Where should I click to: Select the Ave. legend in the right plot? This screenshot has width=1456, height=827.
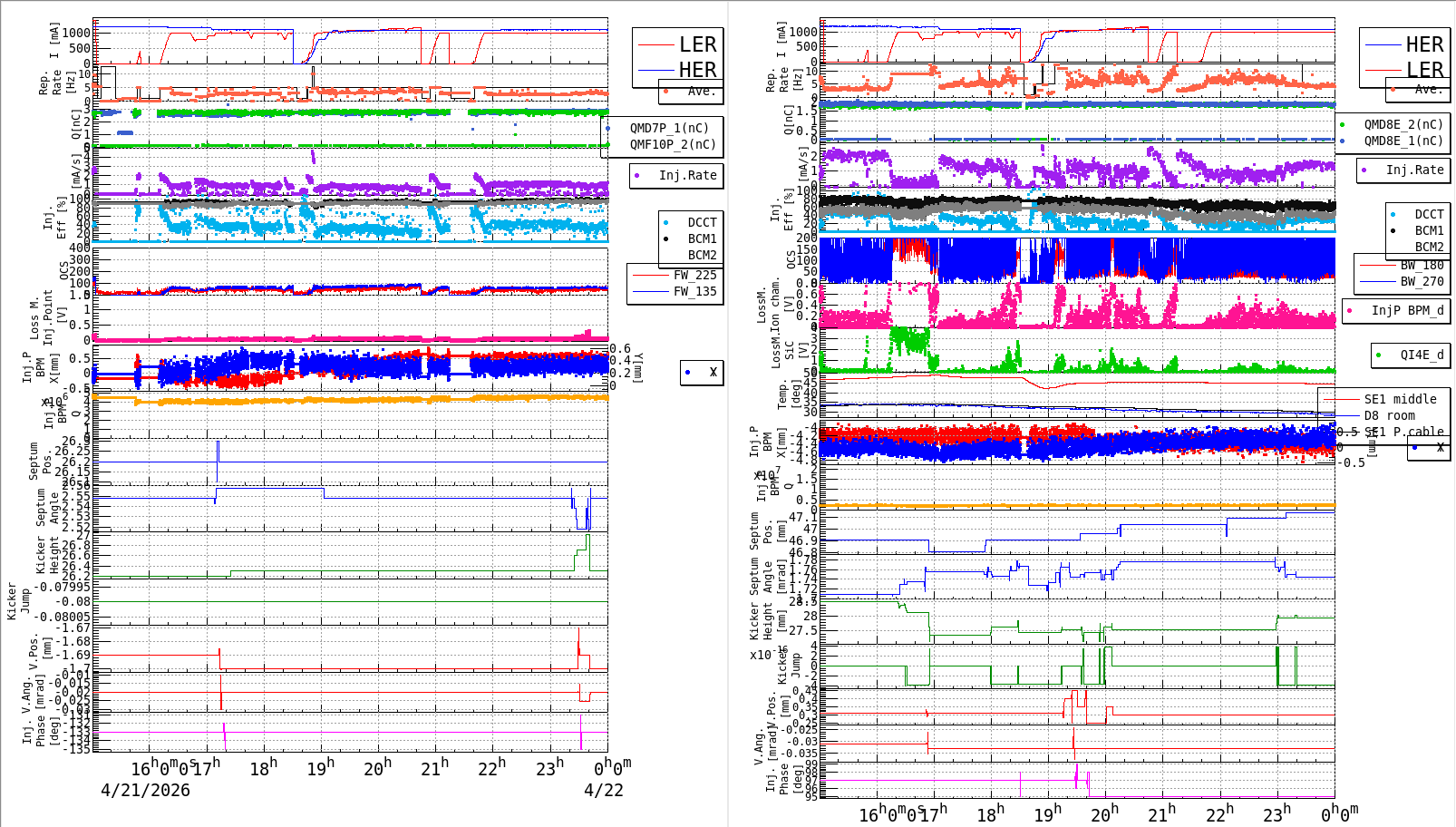[x=1428, y=89]
